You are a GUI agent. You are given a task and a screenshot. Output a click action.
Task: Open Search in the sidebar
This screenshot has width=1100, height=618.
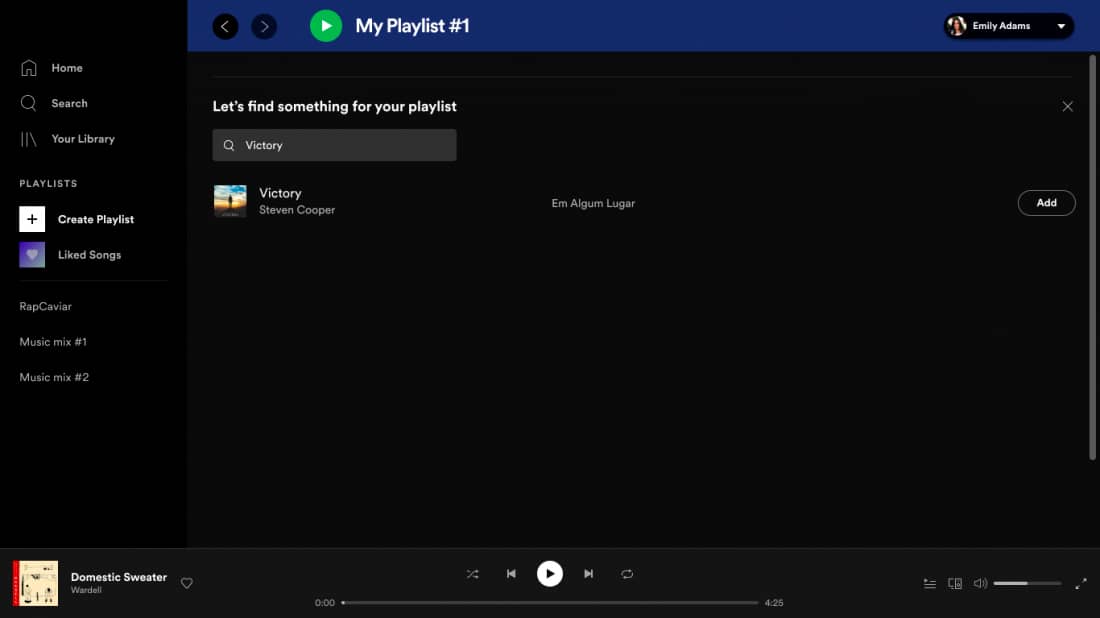click(69, 103)
